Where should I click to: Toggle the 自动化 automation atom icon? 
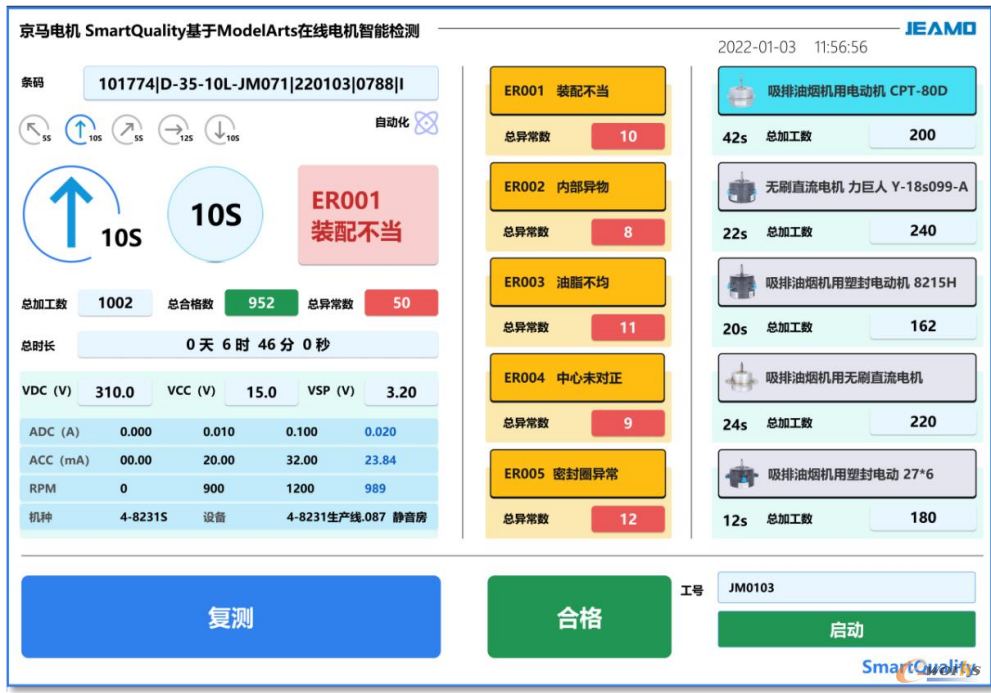[427, 123]
